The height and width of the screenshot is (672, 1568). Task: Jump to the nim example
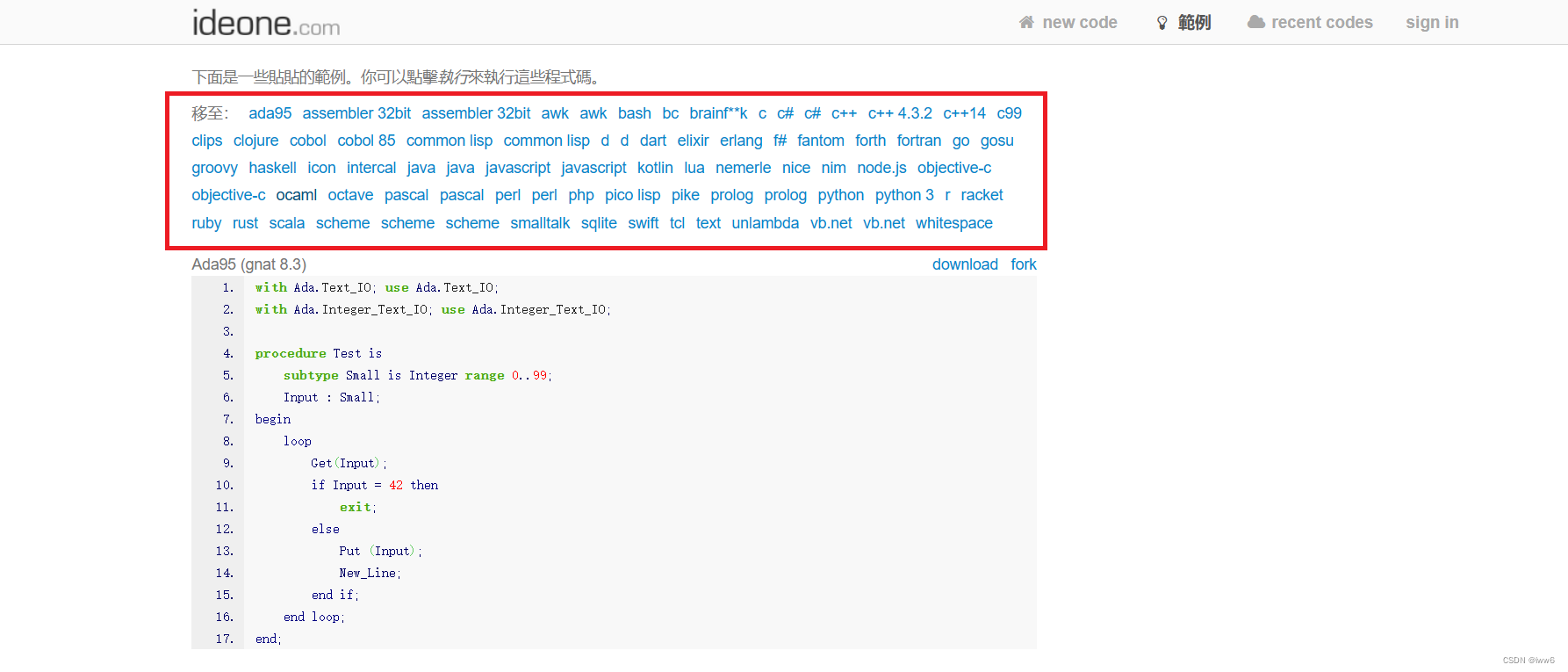tap(833, 168)
